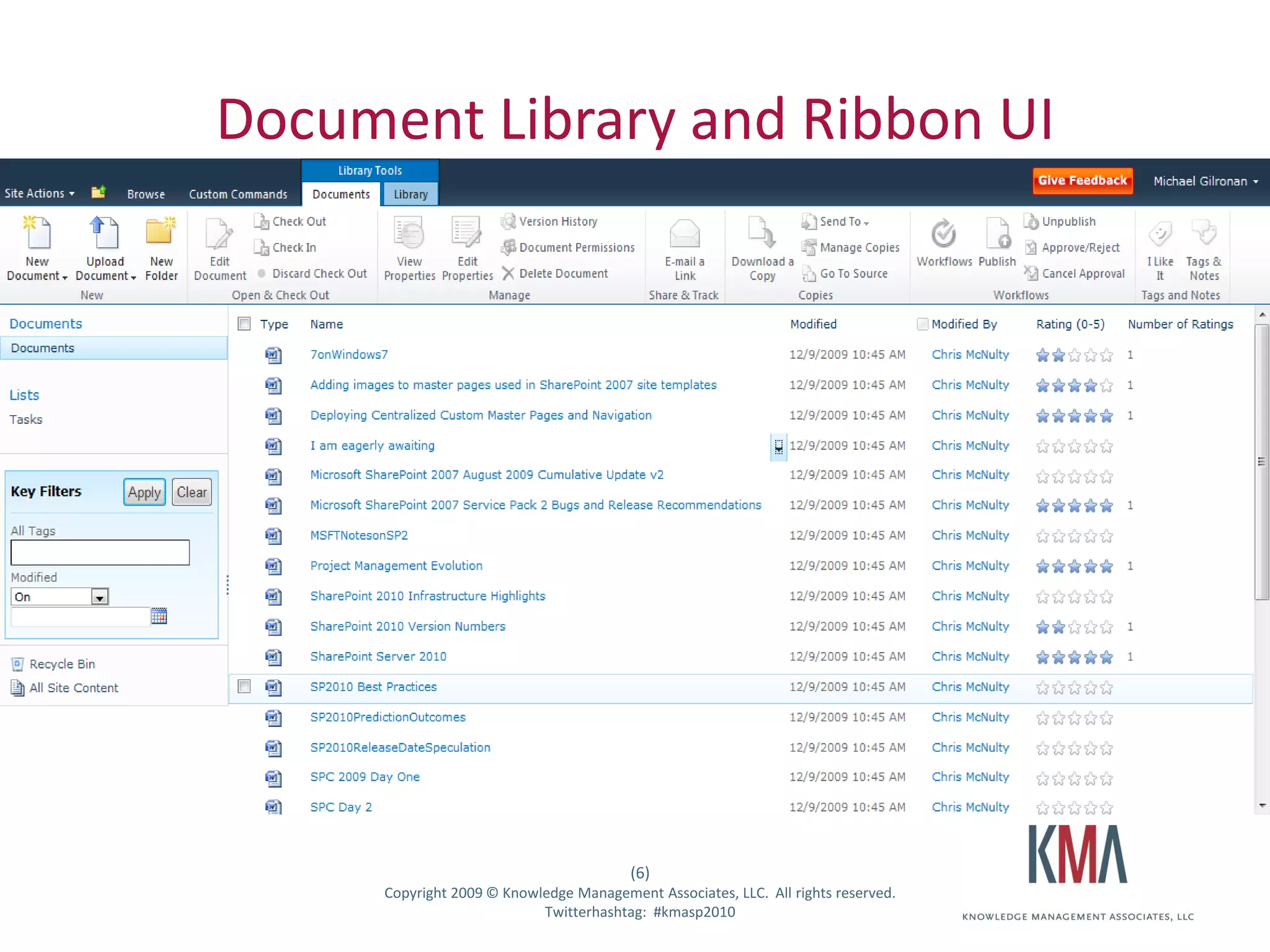The image size is (1270, 952).
Task: Click Go To Source
Action: (x=845, y=273)
